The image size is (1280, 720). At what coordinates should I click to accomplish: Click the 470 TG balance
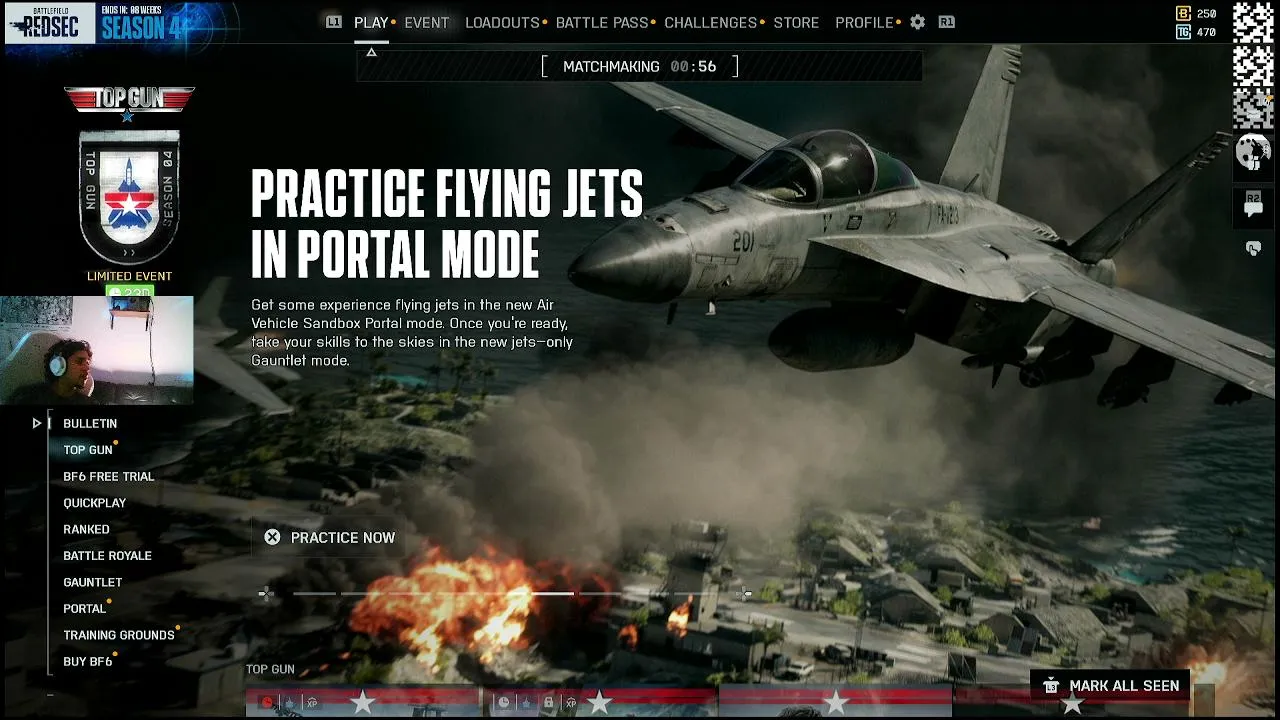point(1207,32)
